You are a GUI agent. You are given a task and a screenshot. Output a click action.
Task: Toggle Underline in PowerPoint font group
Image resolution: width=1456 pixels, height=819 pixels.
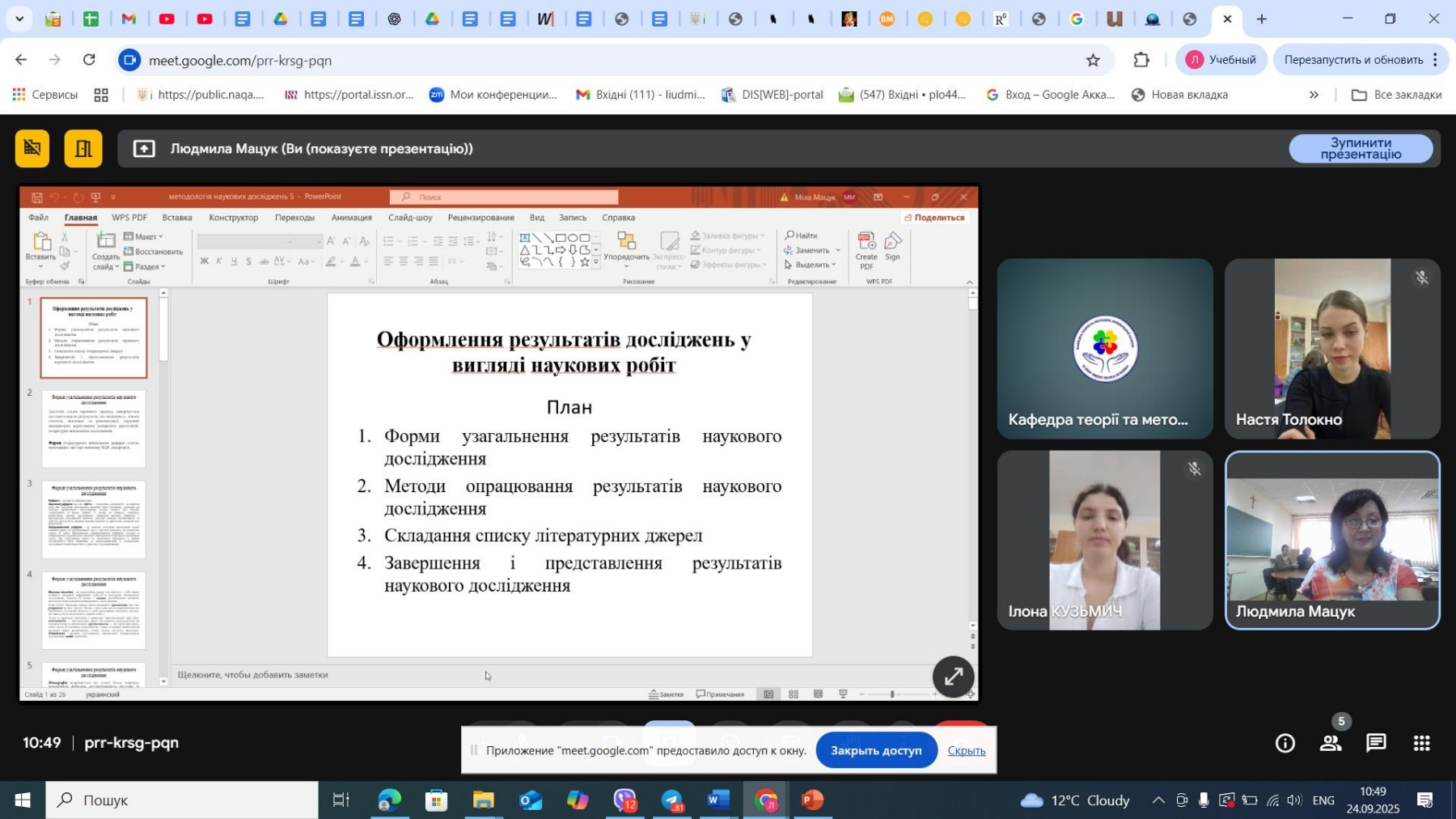[234, 261]
